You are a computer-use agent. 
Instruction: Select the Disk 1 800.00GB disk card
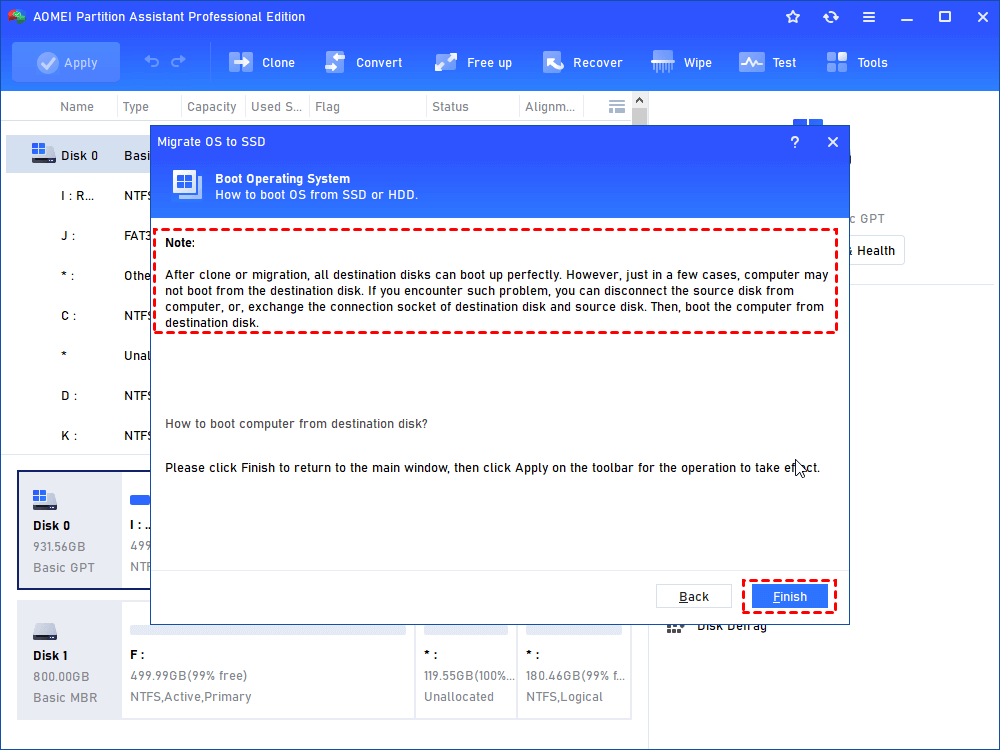tap(70, 661)
